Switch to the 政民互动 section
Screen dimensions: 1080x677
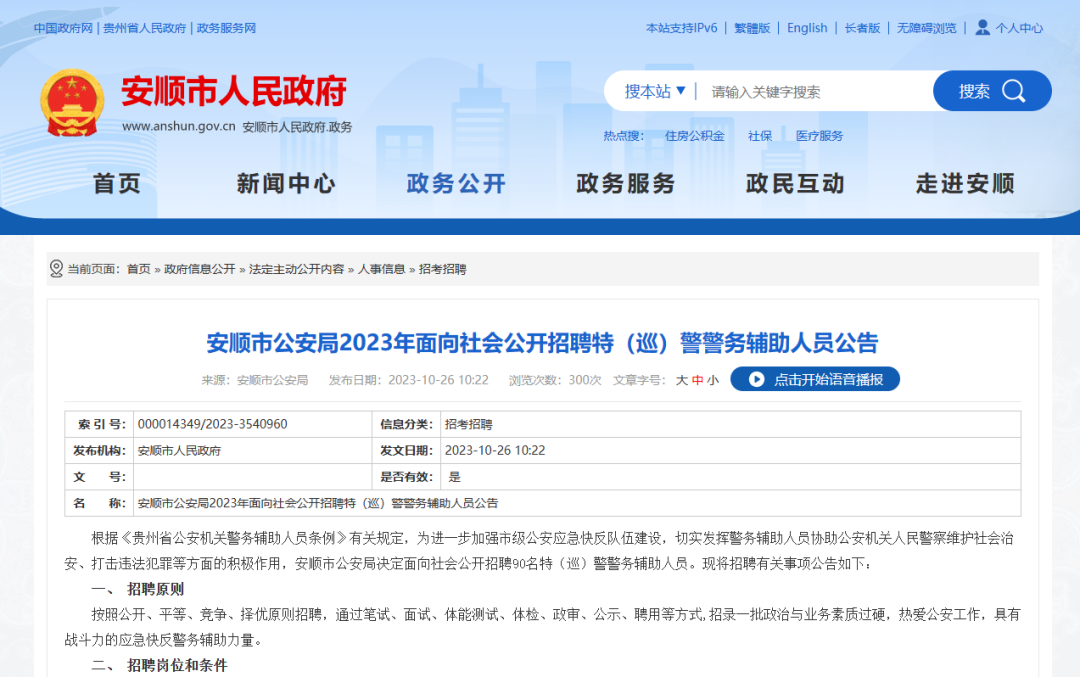[x=794, y=183]
